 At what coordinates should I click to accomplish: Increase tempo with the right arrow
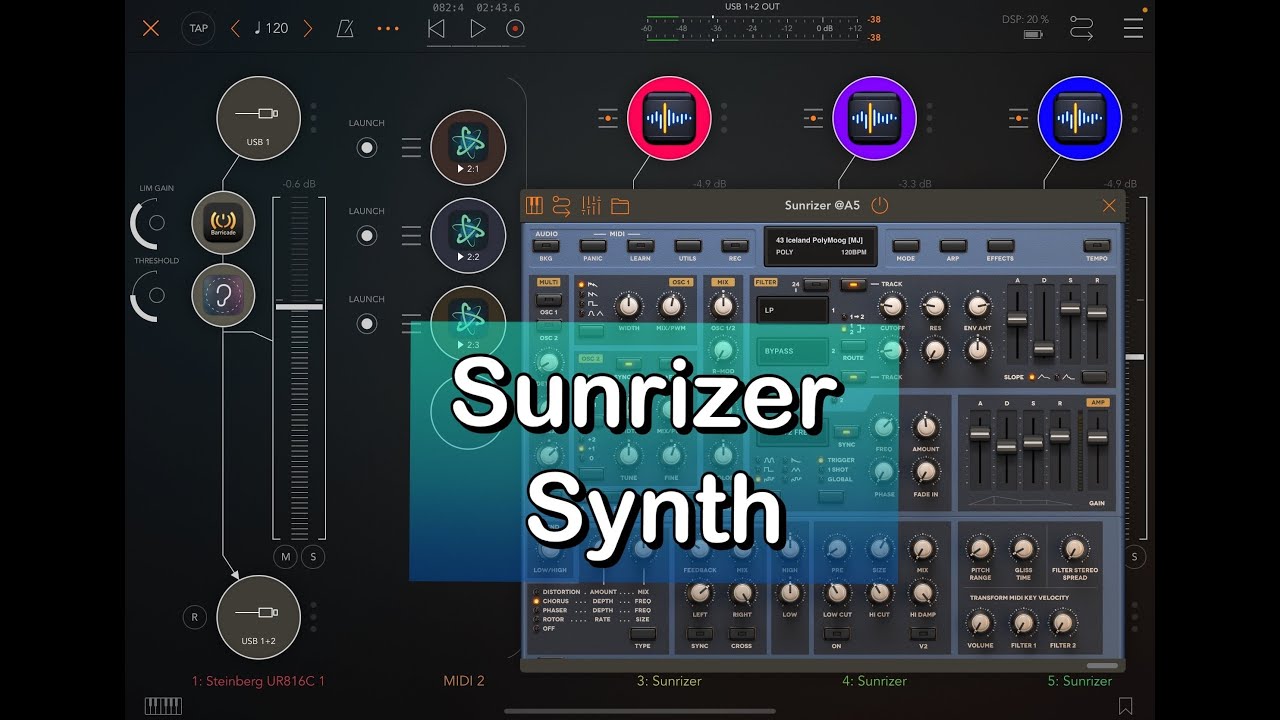point(308,28)
